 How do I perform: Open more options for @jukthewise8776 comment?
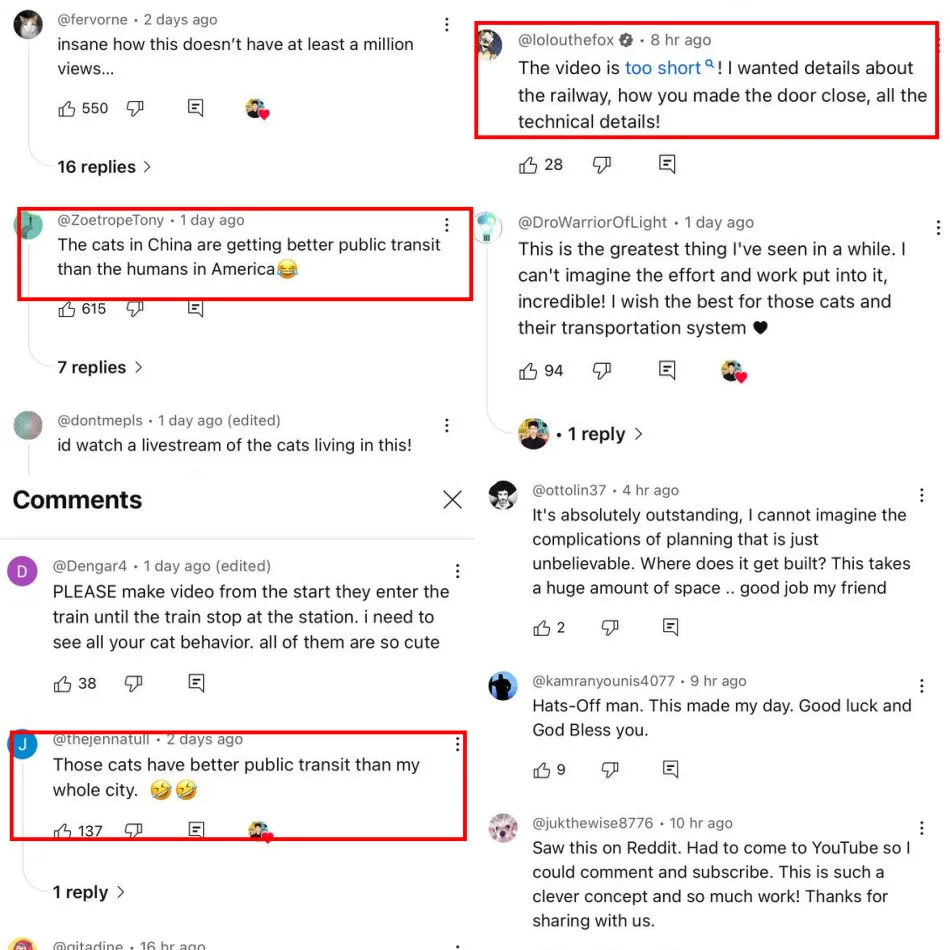tap(921, 828)
